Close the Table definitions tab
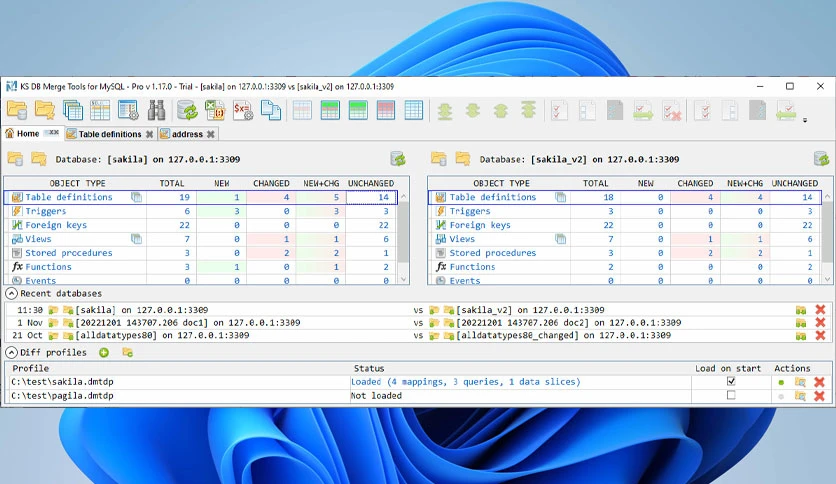The image size is (836, 484). [x=149, y=134]
